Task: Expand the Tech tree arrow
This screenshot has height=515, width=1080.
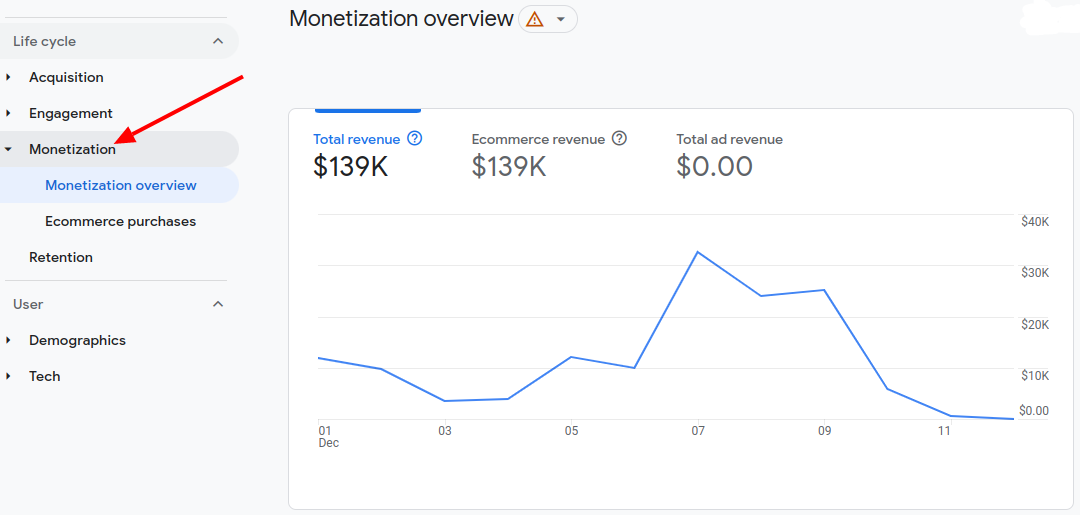Action: [x=9, y=376]
